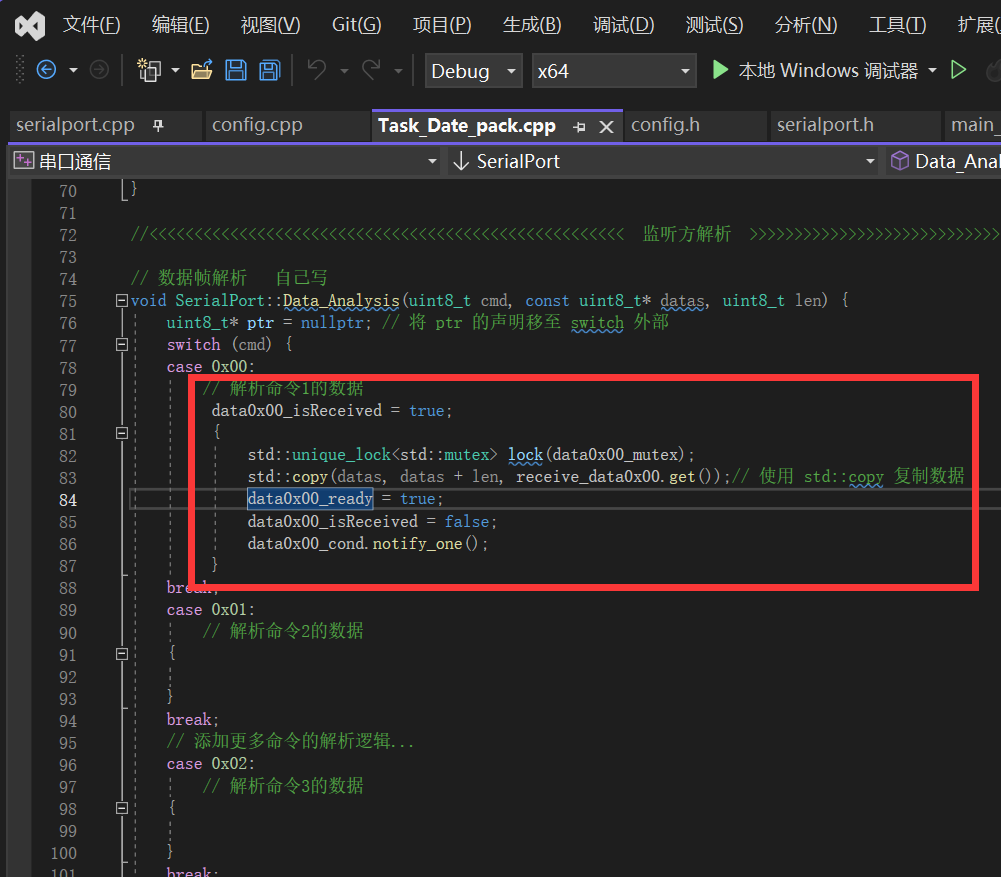Open the Git(G) menu

click(356, 26)
